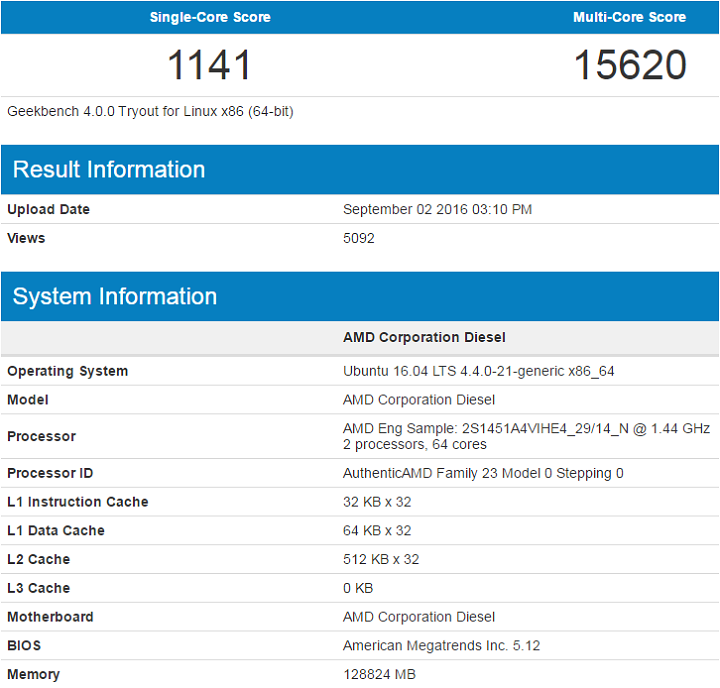Click the L2 Cache label

coord(39,559)
